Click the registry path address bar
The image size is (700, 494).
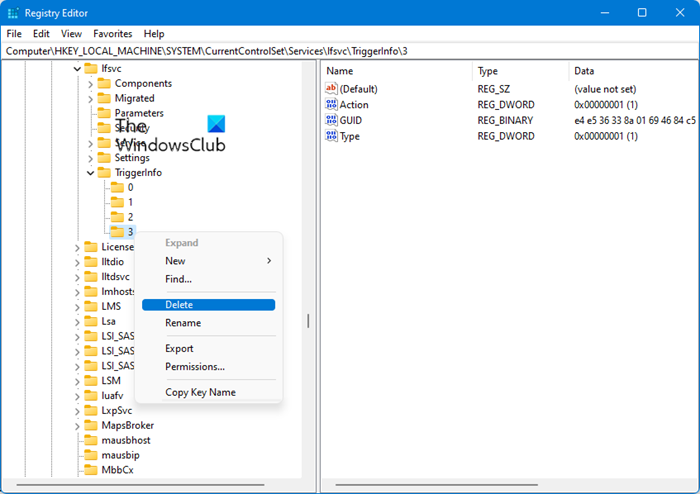350,51
